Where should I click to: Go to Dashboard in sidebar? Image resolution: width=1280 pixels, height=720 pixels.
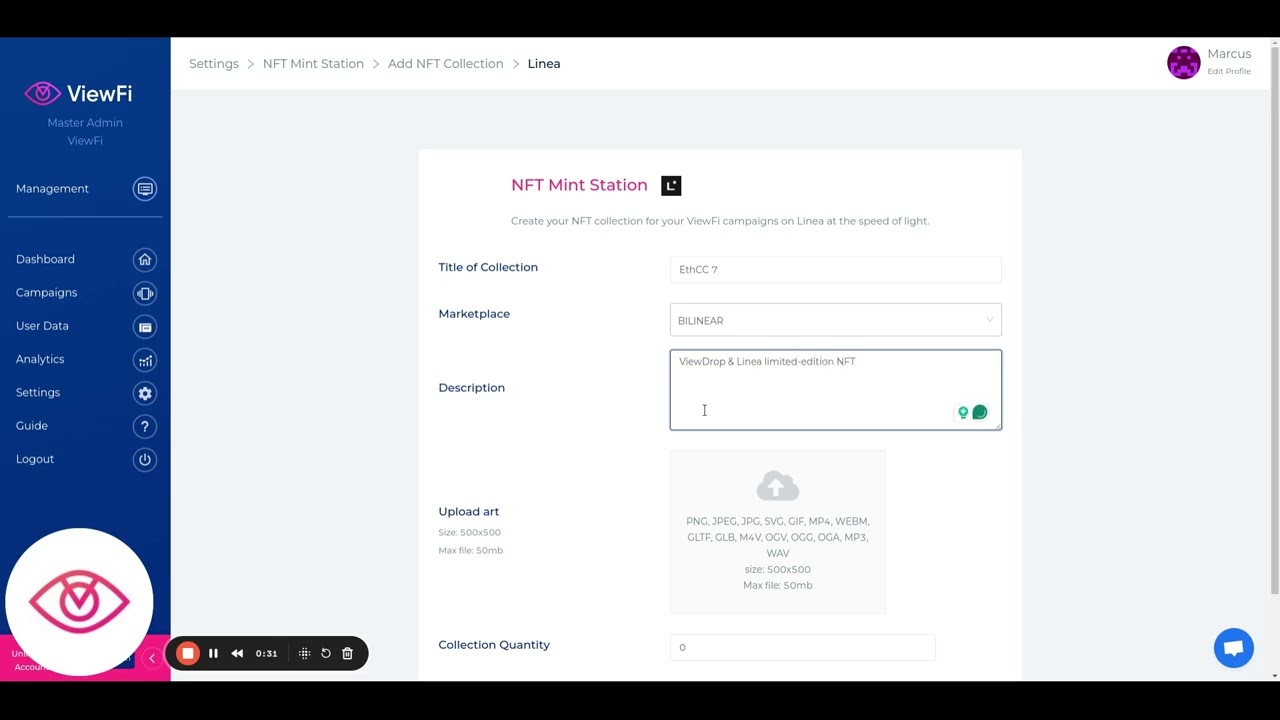pos(45,259)
